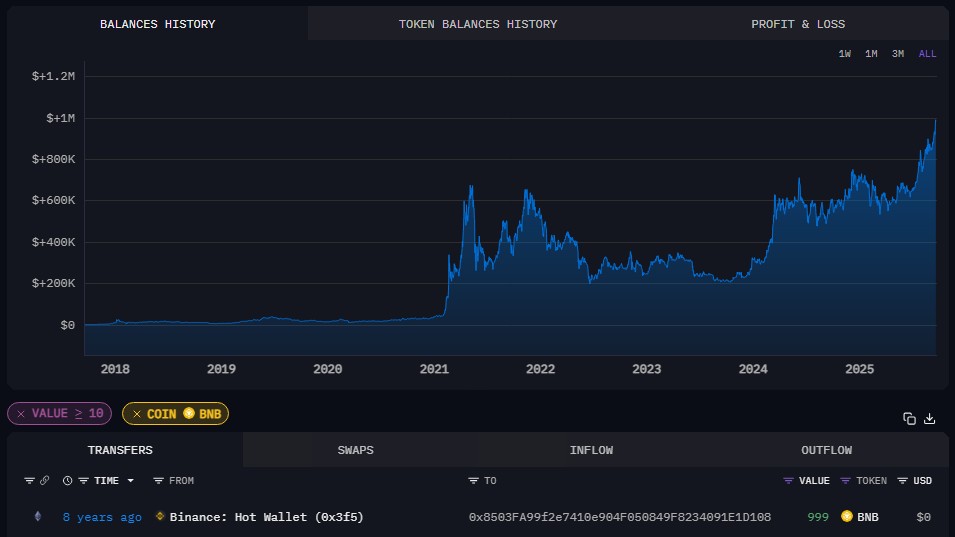Click the $+600K label on chart y-axis

[54, 200]
